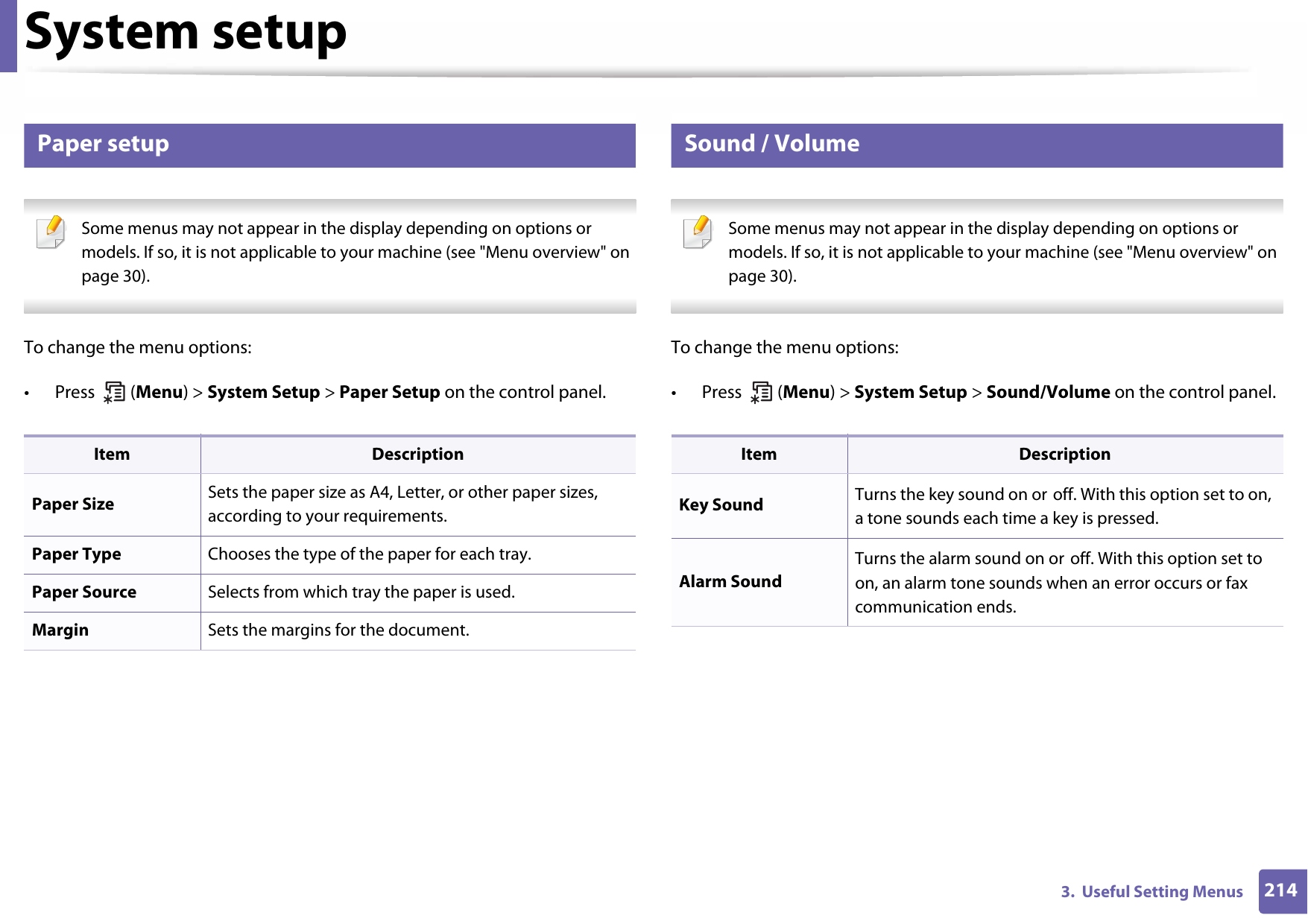Image resolution: width=1308 pixels, height=924 pixels.
Task: Click the Margin table item
Action: (x=60, y=630)
